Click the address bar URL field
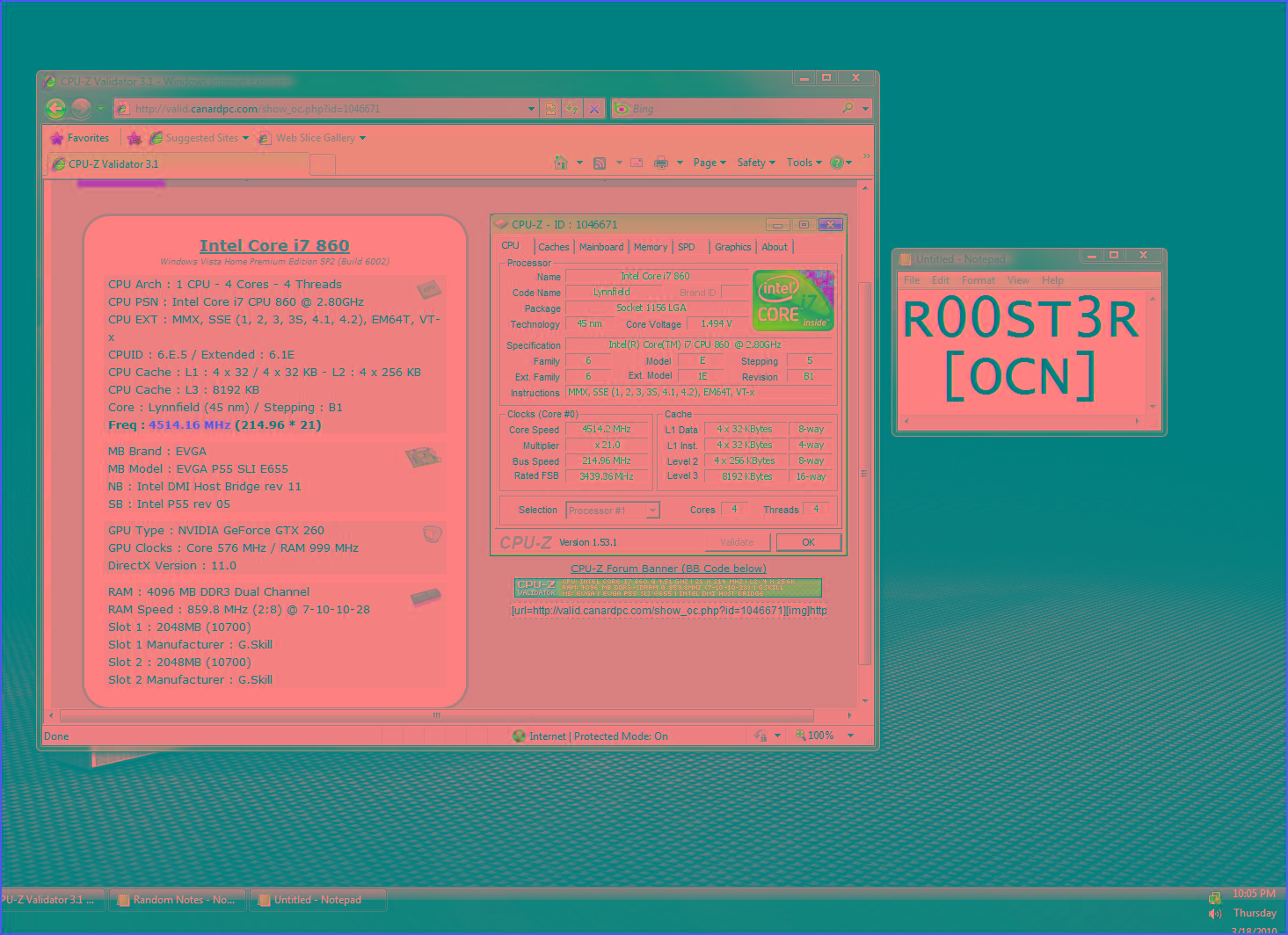 [x=321, y=109]
